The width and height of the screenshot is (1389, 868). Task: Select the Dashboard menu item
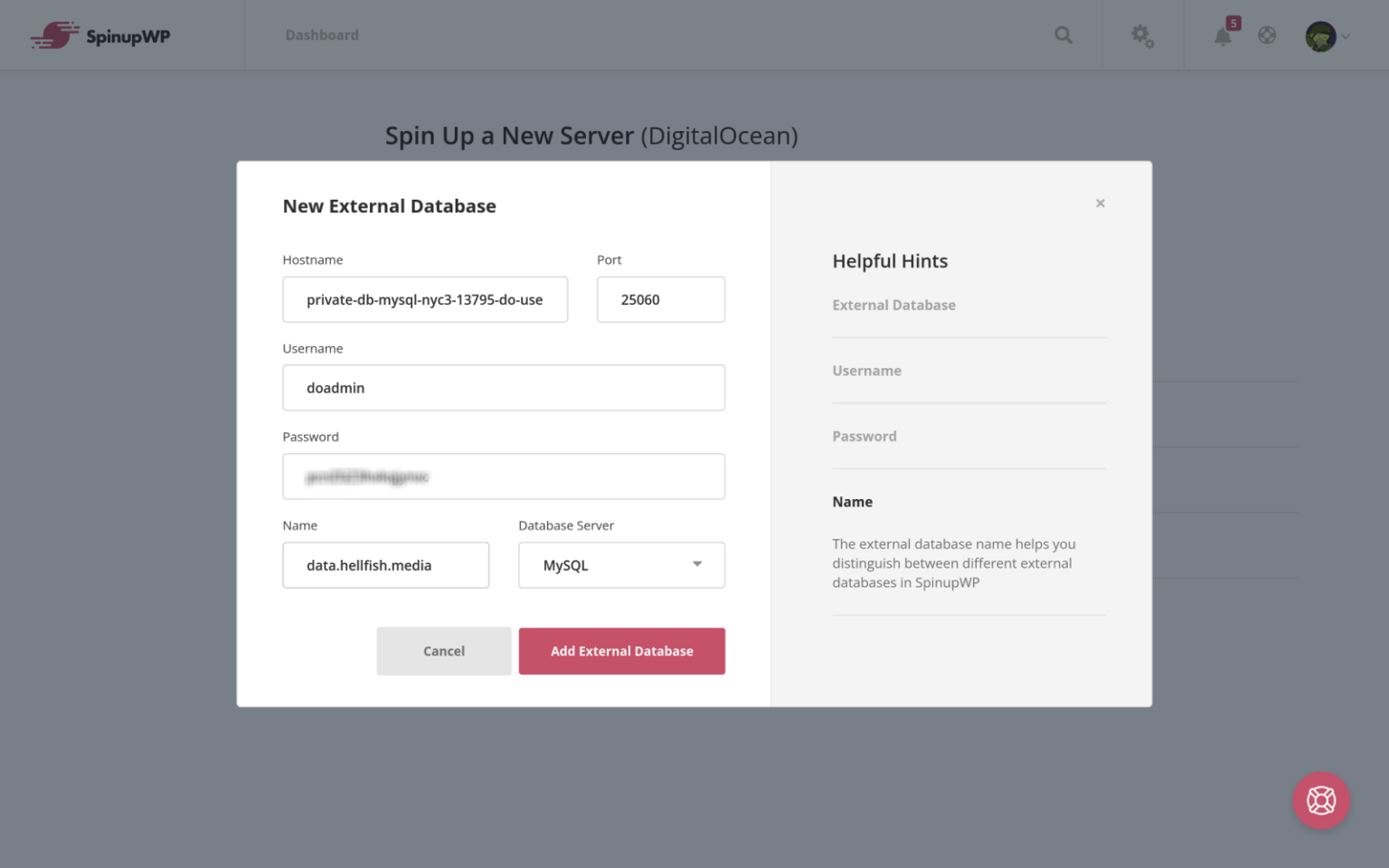click(x=321, y=35)
